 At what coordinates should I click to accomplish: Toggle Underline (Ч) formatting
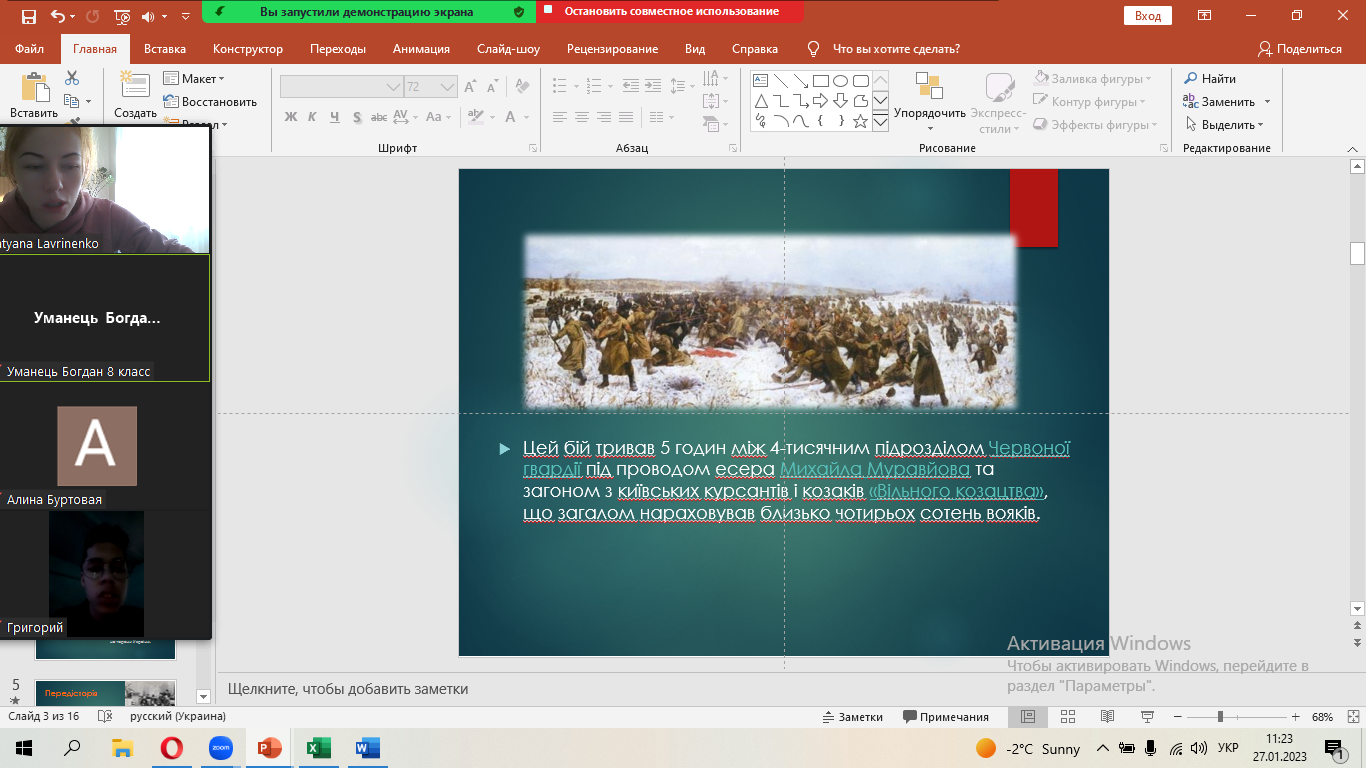[336, 117]
